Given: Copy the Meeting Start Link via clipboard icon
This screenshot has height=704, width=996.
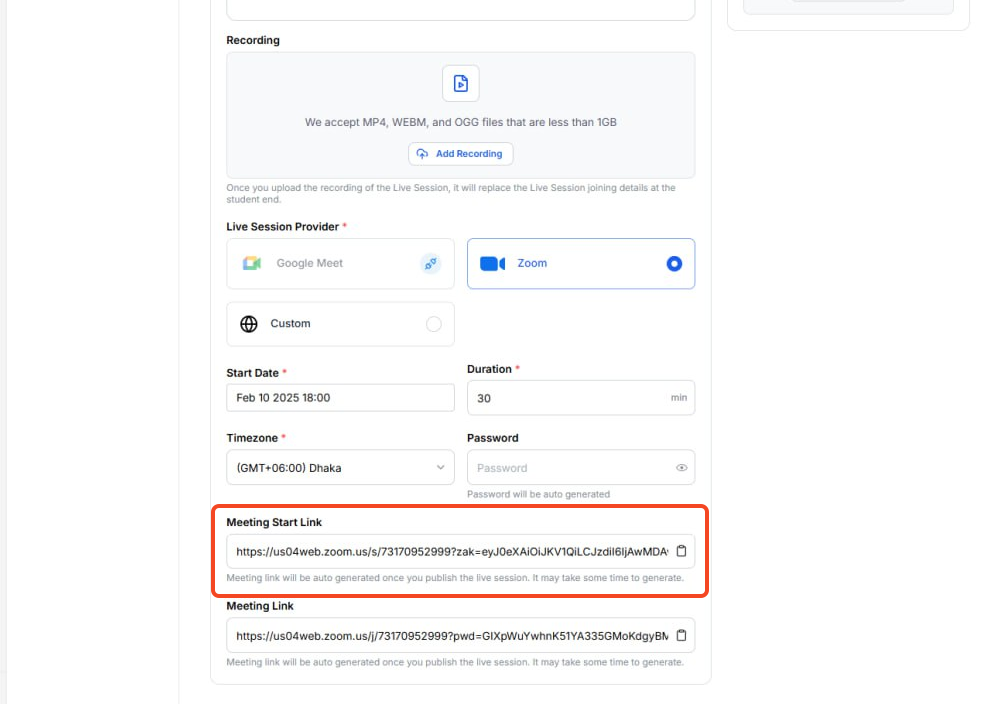Looking at the screenshot, I should tap(681, 551).
